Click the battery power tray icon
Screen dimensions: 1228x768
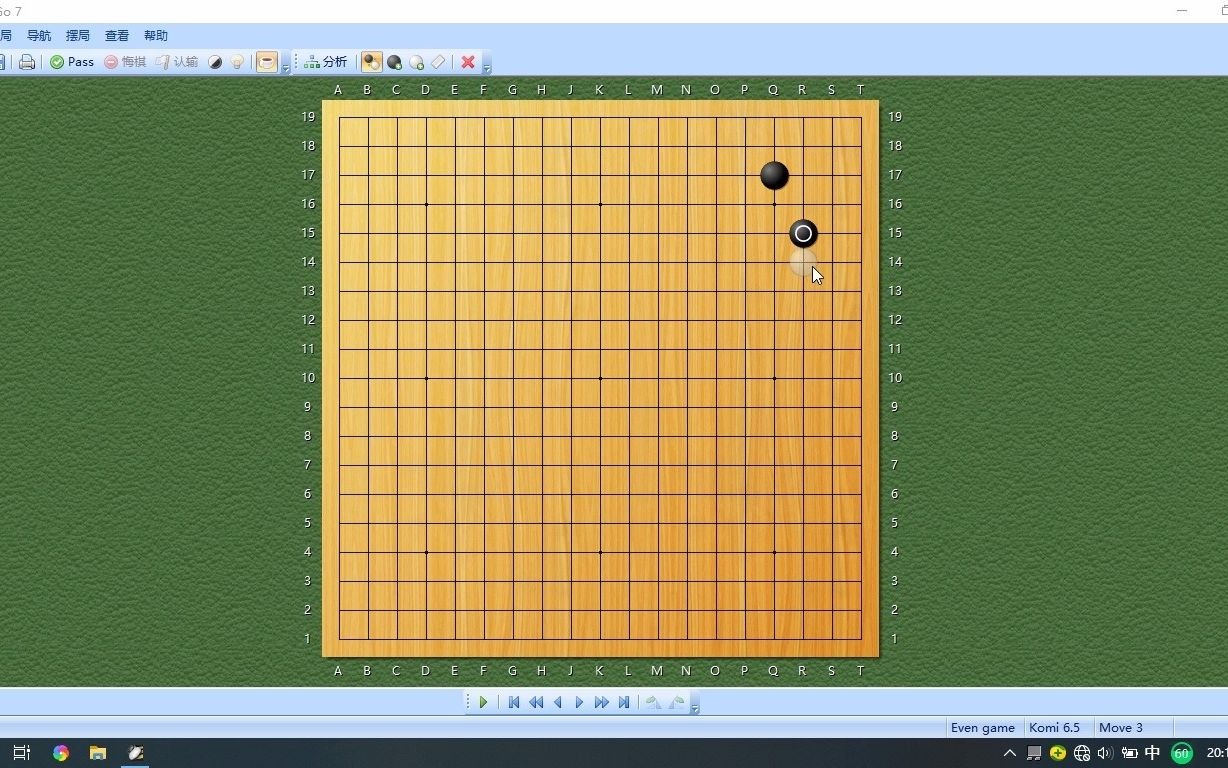pyautogui.click(x=1129, y=753)
